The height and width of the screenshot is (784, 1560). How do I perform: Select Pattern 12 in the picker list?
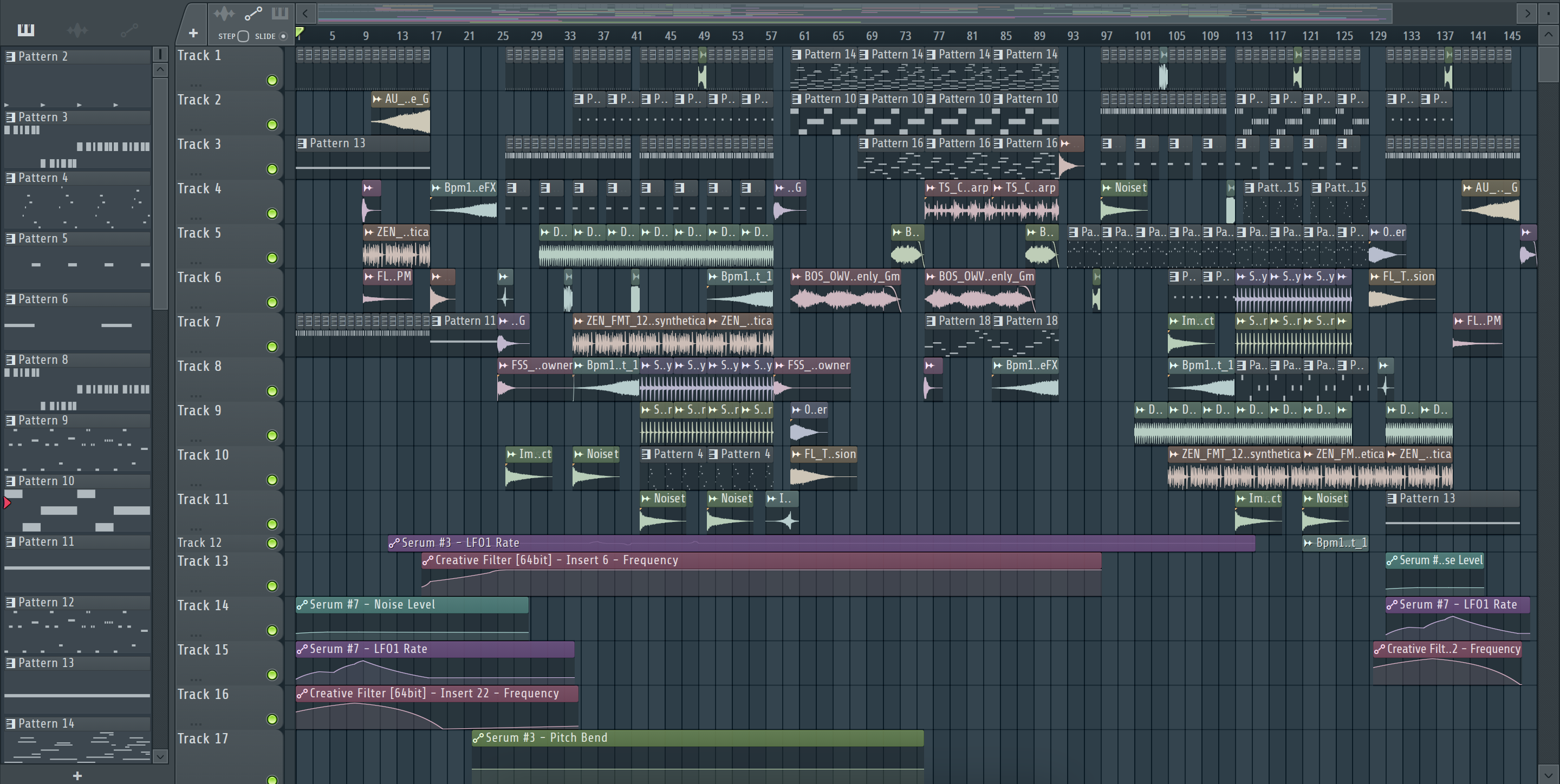click(x=77, y=603)
